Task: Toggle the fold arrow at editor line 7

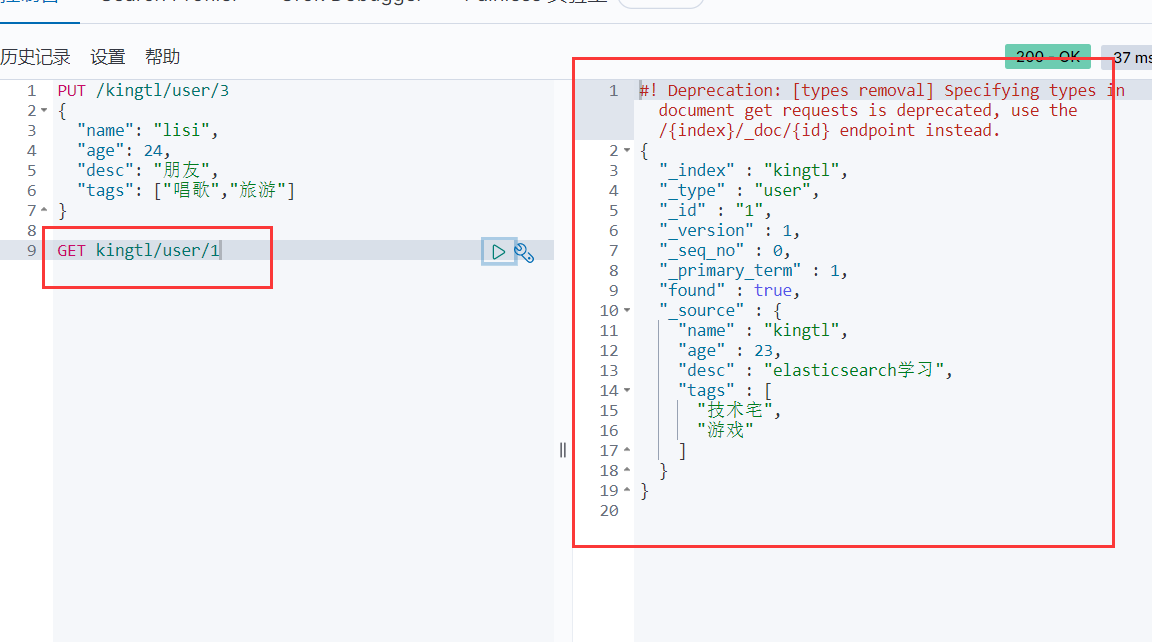Action: tap(44, 210)
